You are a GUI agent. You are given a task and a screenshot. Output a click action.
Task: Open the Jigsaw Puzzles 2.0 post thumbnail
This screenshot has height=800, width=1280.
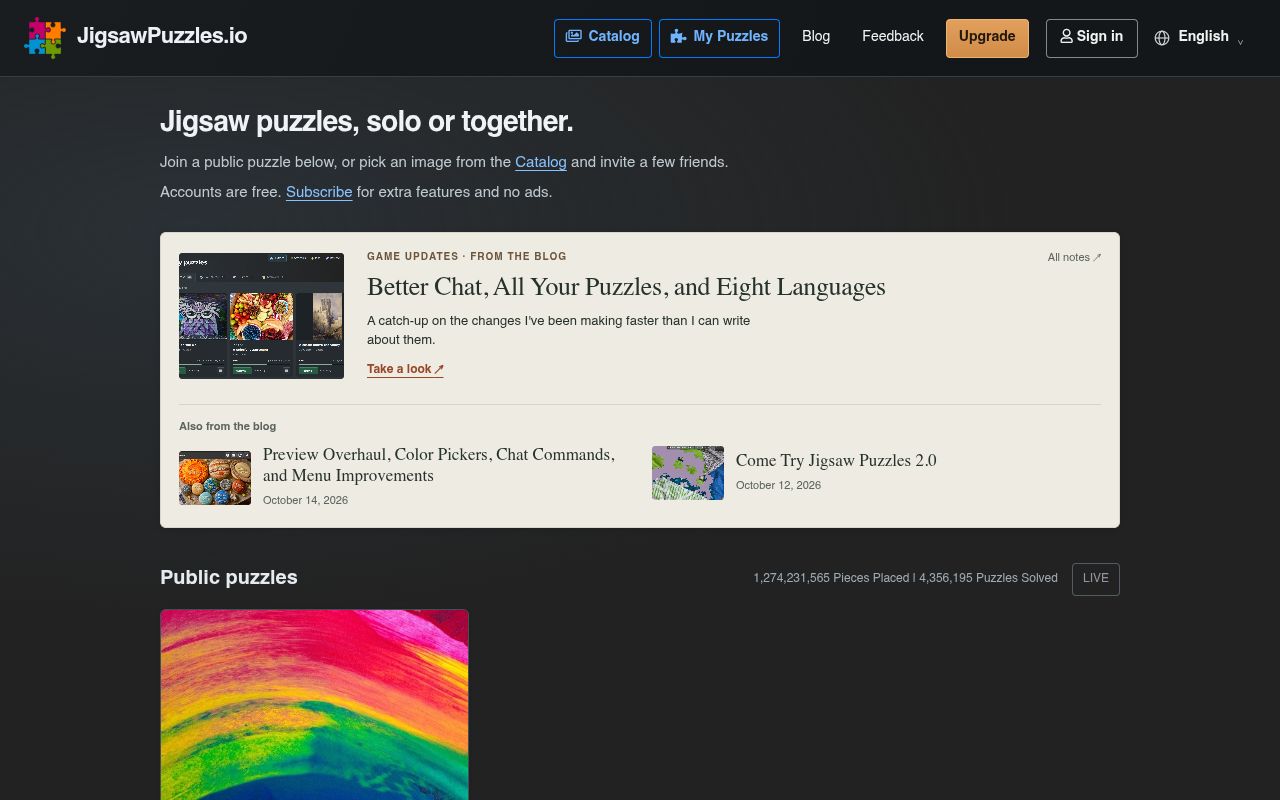(x=688, y=473)
